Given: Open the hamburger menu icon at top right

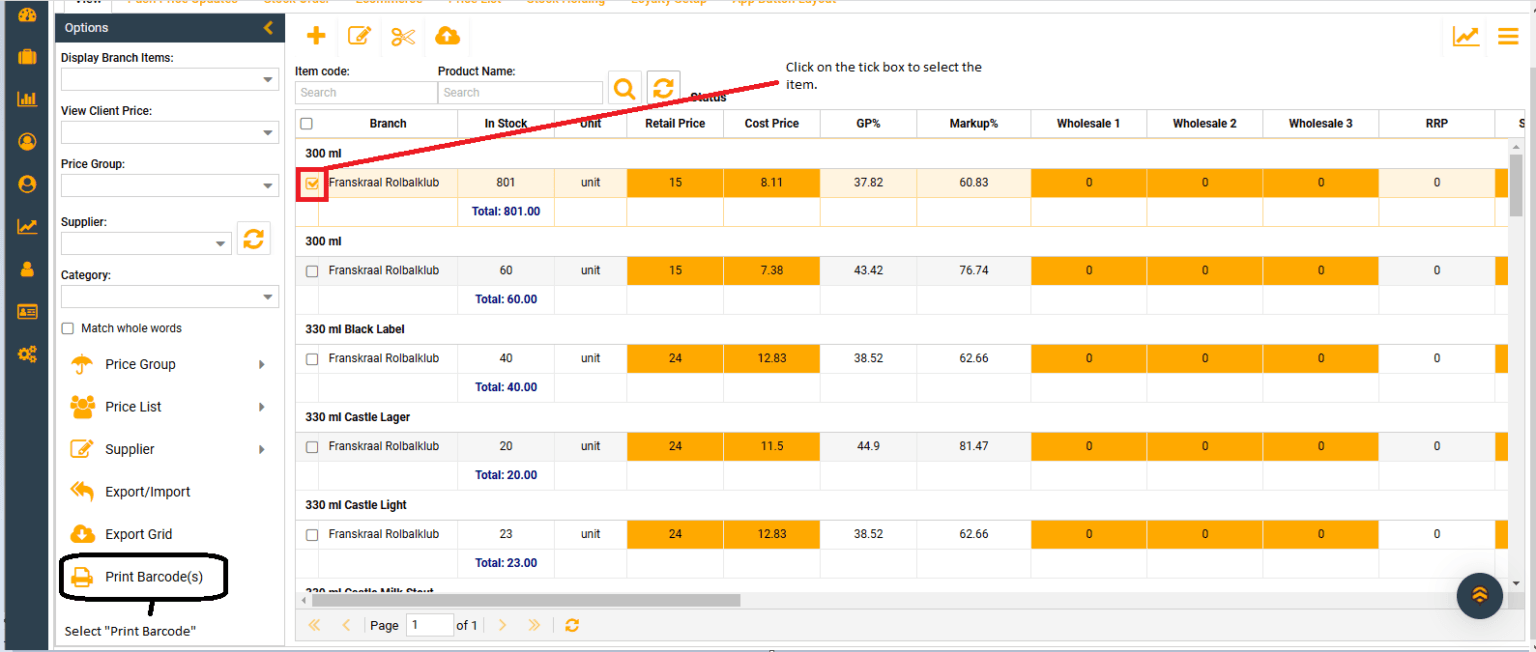Looking at the screenshot, I should [x=1508, y=37].
